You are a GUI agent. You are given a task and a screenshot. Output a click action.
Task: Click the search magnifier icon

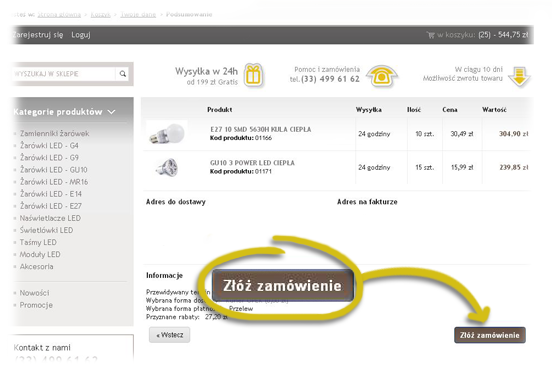pyautogui.click(x=123, y=74)
